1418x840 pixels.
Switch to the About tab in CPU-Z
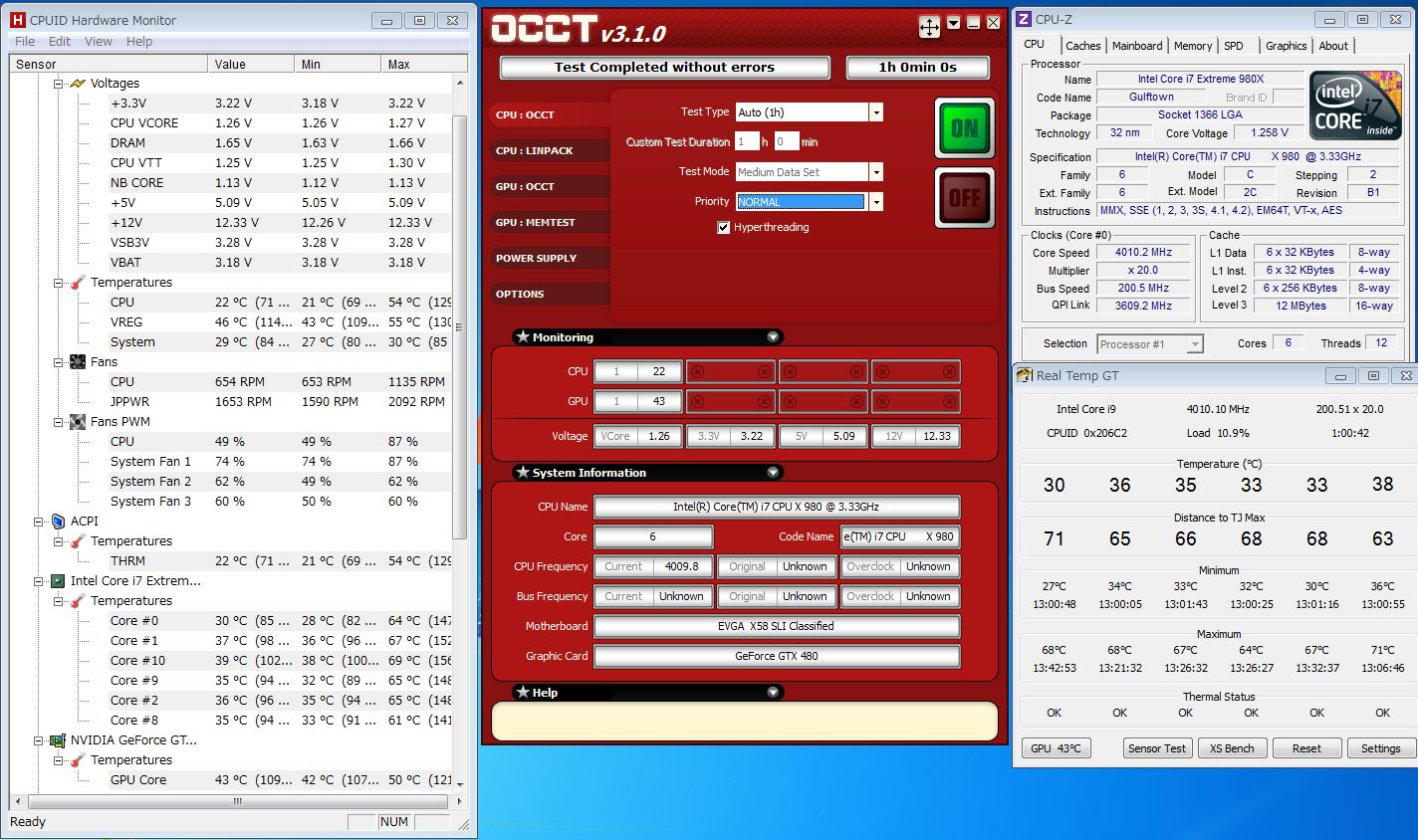pos(1333,46)
